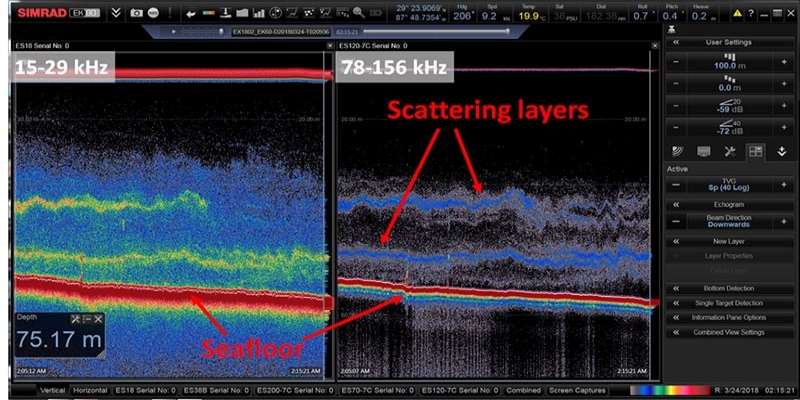800x400 pixels.
Task: Decrease the -72 dB gain setting
Action: pos(676,127)
